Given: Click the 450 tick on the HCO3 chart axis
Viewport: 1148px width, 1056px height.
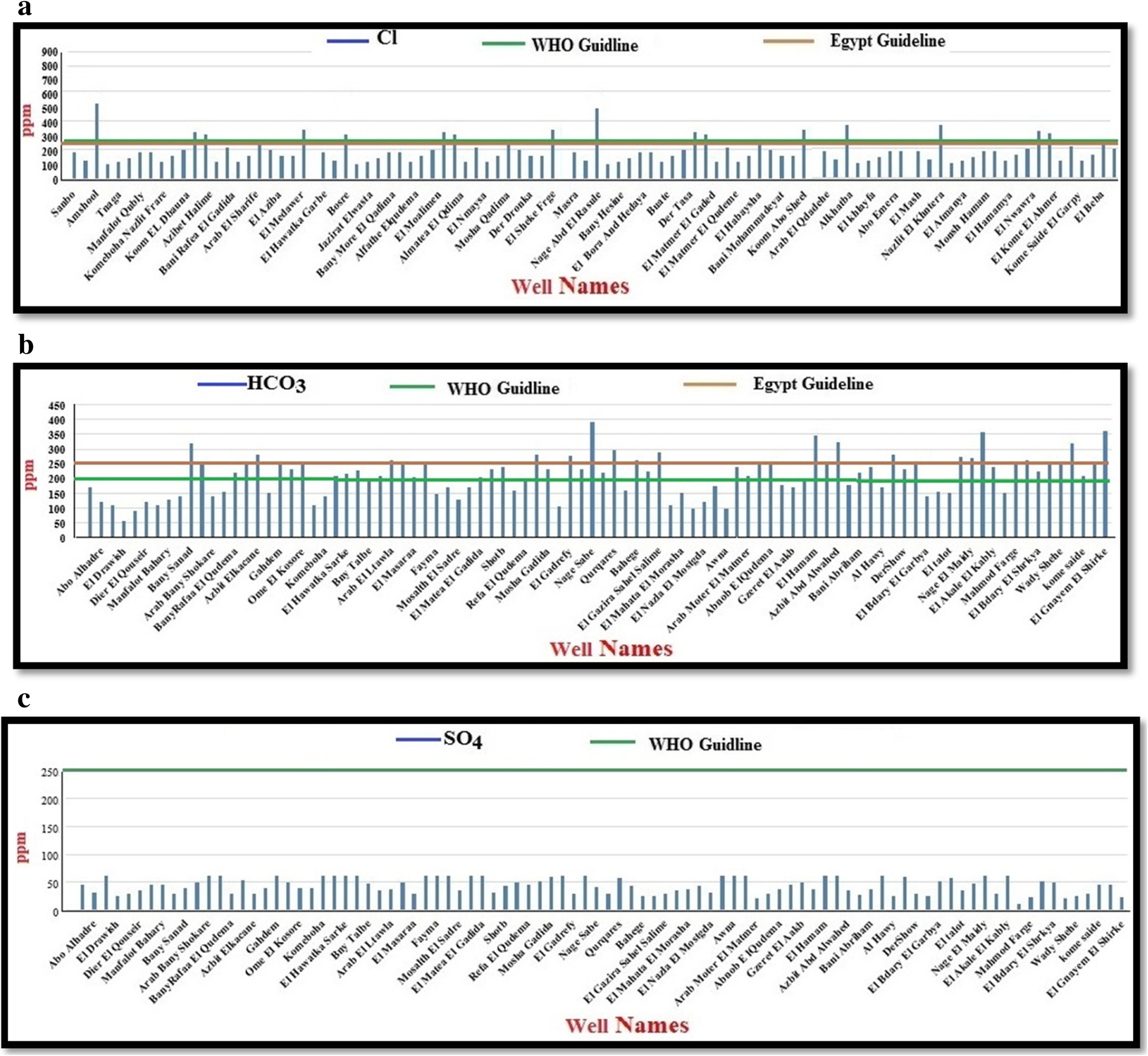Looking at the screenshot, I should 57,406.
